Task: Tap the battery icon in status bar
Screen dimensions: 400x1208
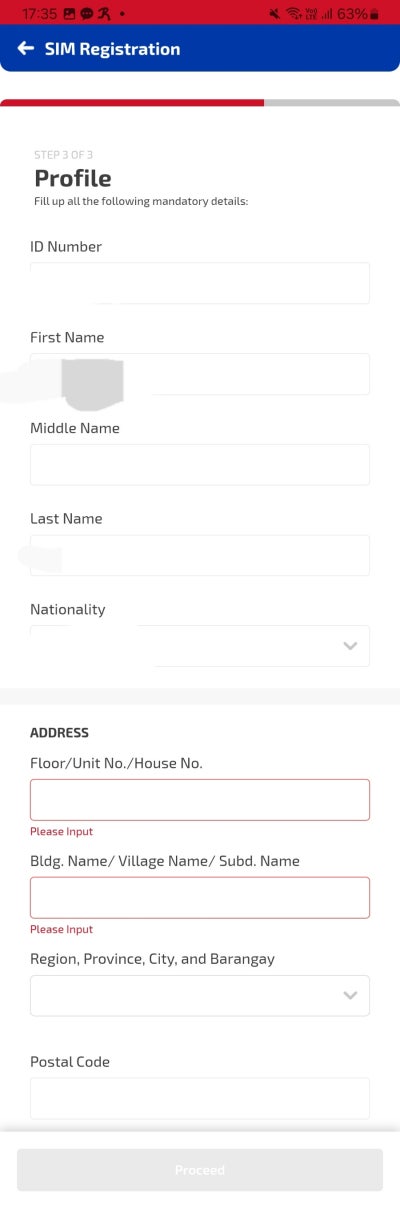Action: tap(375, 14)
